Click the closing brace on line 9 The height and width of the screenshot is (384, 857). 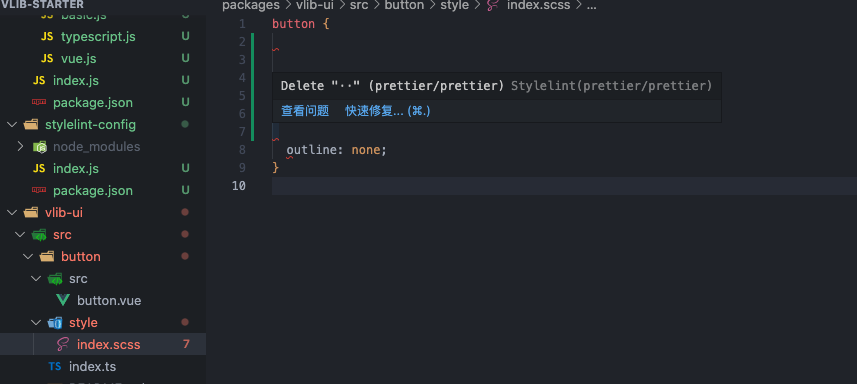click(275, 168)
